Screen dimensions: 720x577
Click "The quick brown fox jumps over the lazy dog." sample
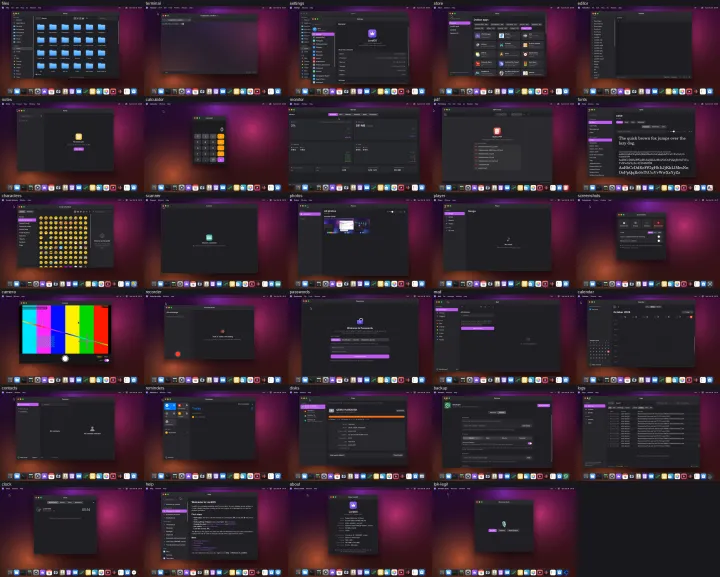point(652,140)
